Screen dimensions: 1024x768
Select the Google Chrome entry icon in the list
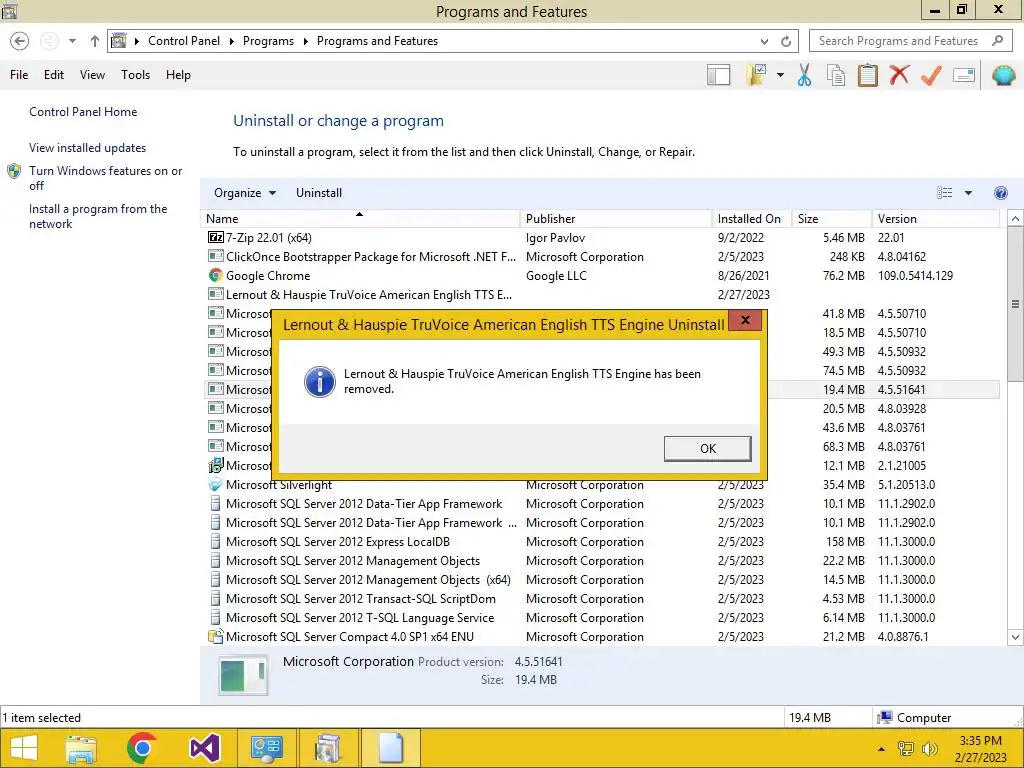click(216, 276)
